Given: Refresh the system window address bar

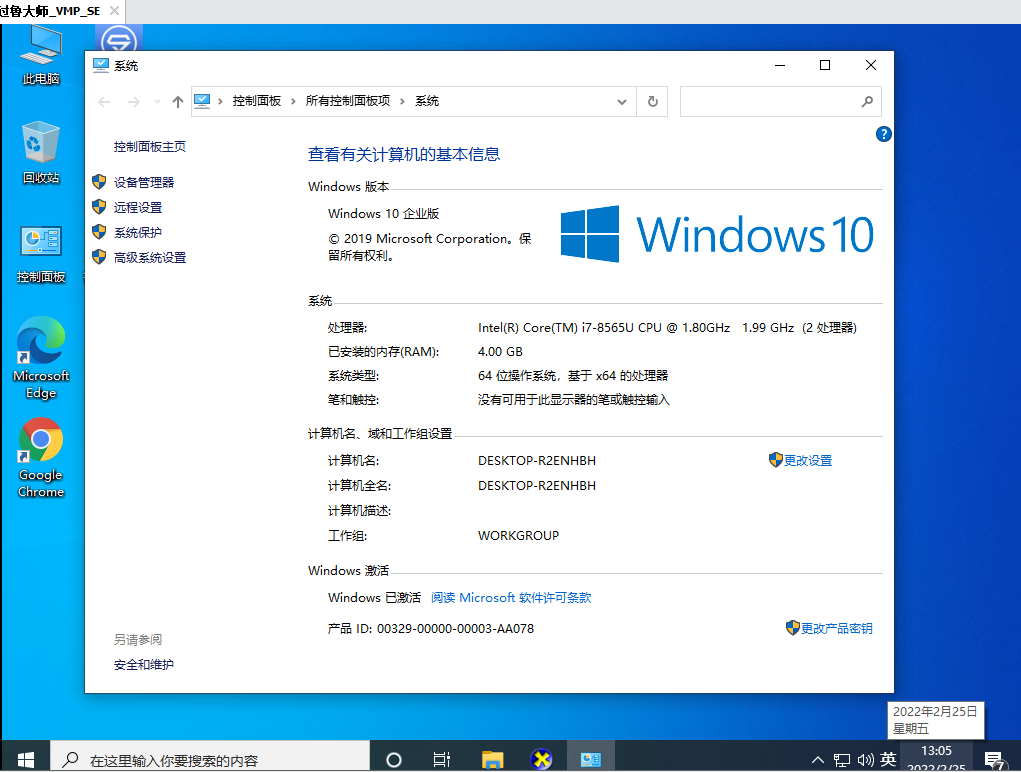Looking at the screenshot, I should [652, 102].
